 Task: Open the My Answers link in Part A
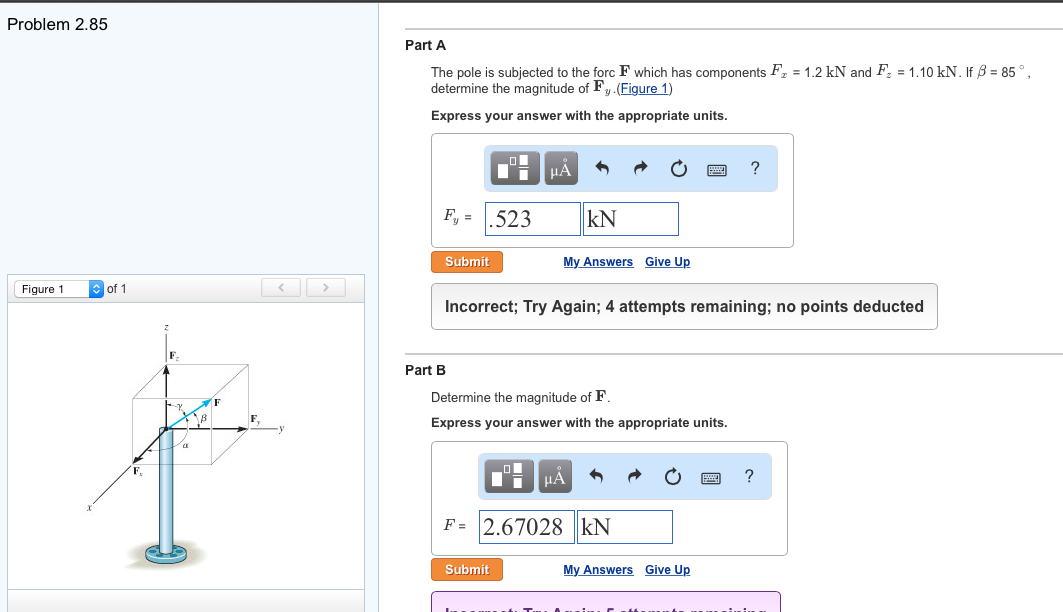(598, 261)
